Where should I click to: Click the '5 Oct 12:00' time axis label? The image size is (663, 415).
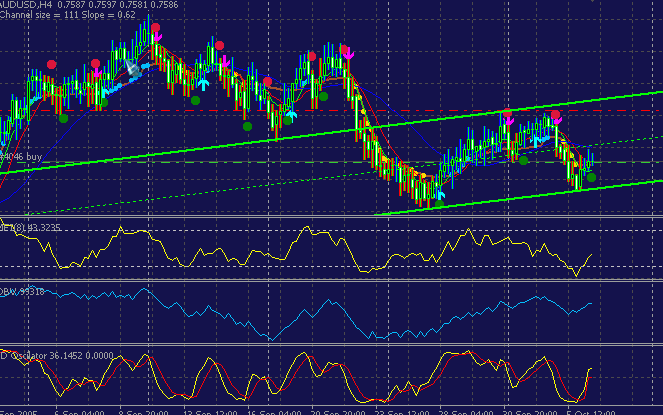(x=591, y=412)
